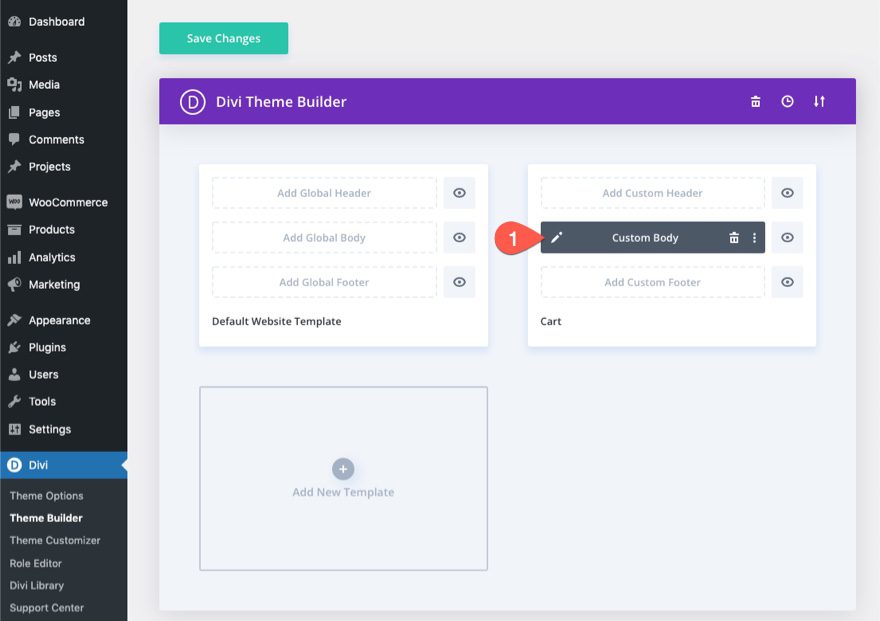Edit the Custom Body with the pencil icon
The height and width of the screenshot is (621, 880).
(557, 237)
